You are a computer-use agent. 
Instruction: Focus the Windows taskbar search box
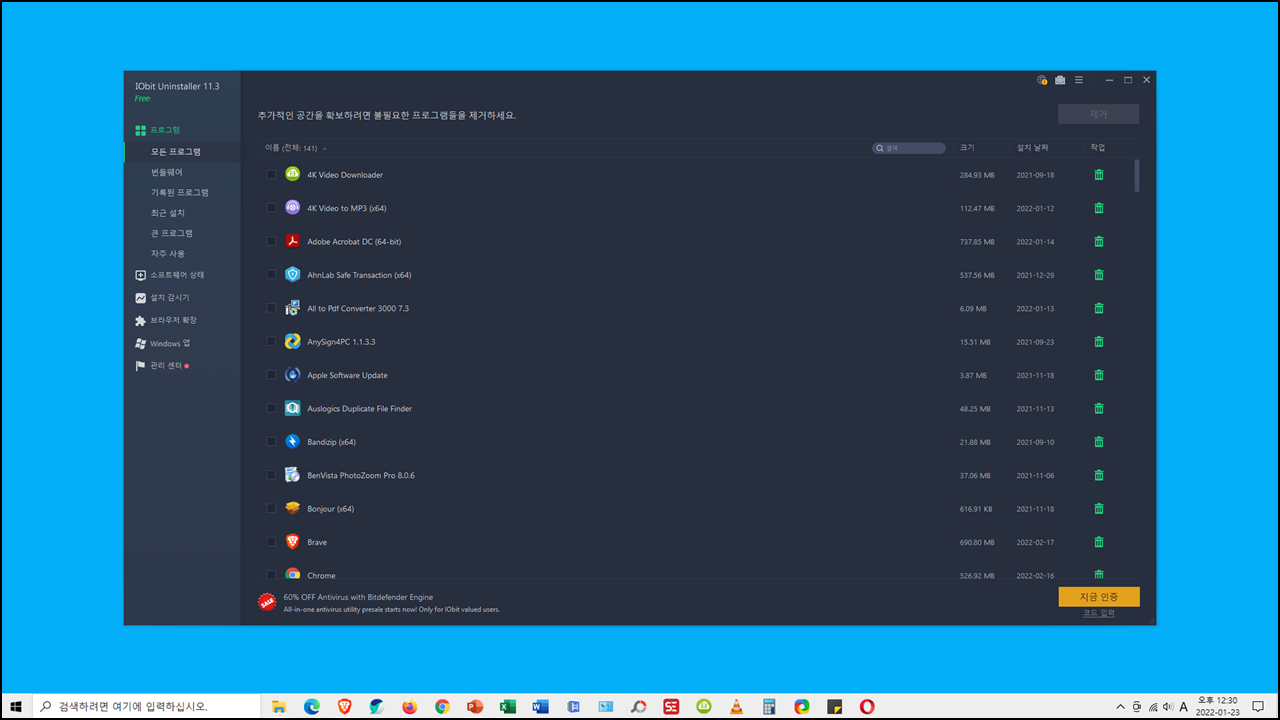click(x=148, y=706)
